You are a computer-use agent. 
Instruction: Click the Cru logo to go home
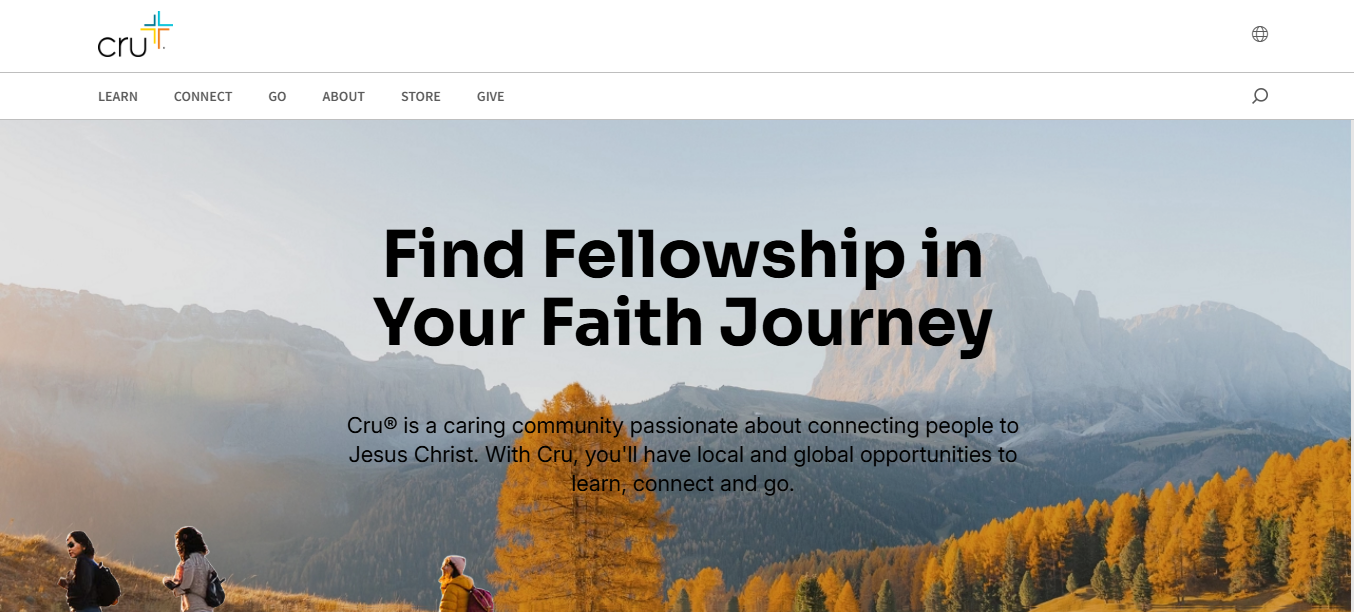[x=123, y=43]
